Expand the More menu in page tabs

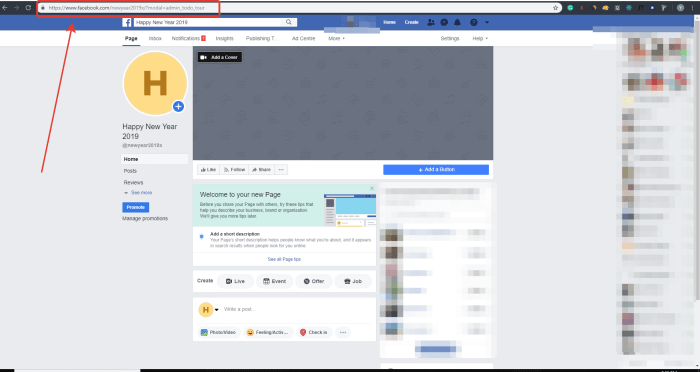[337, 38]
